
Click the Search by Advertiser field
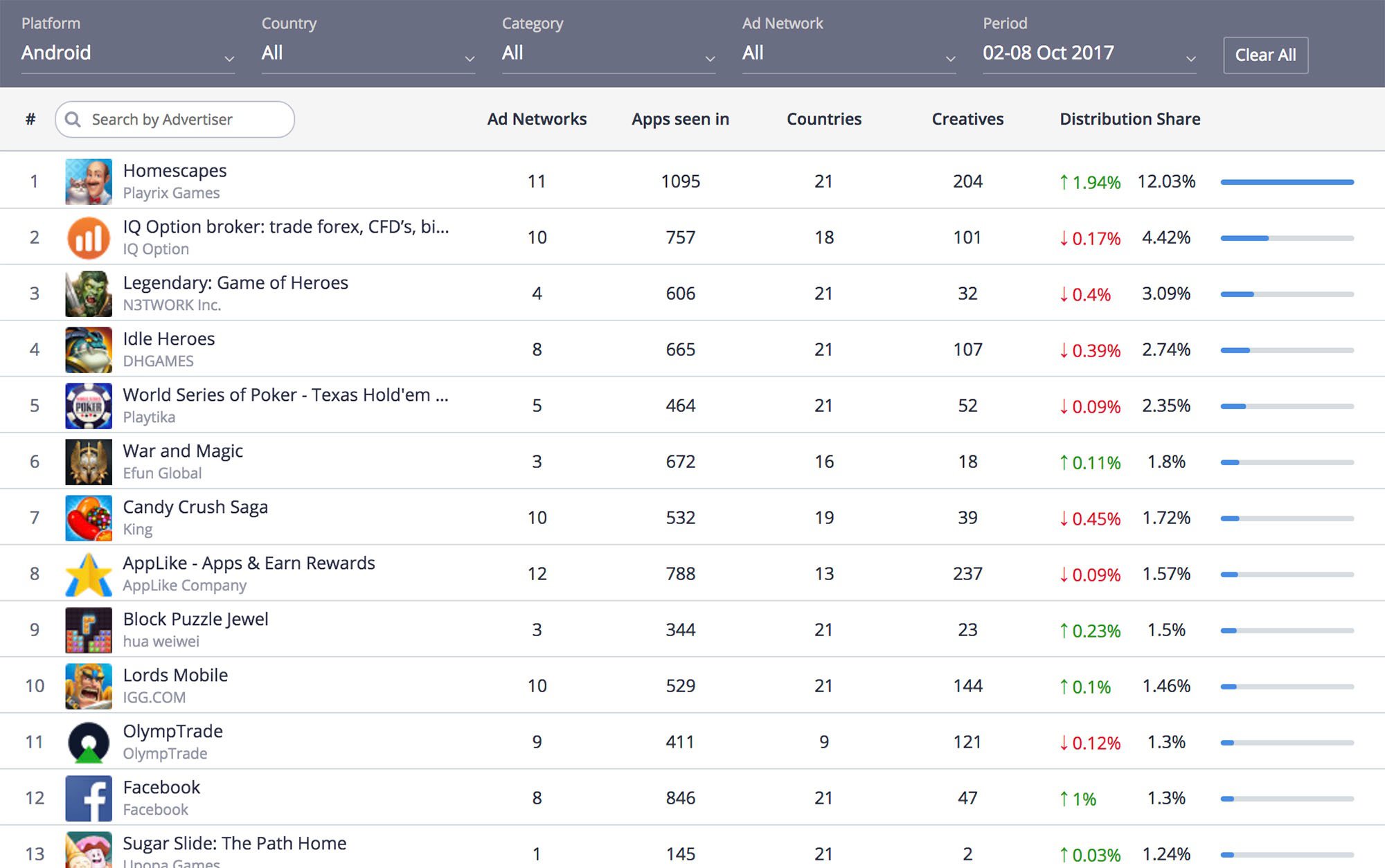click(x=175, y=120)
